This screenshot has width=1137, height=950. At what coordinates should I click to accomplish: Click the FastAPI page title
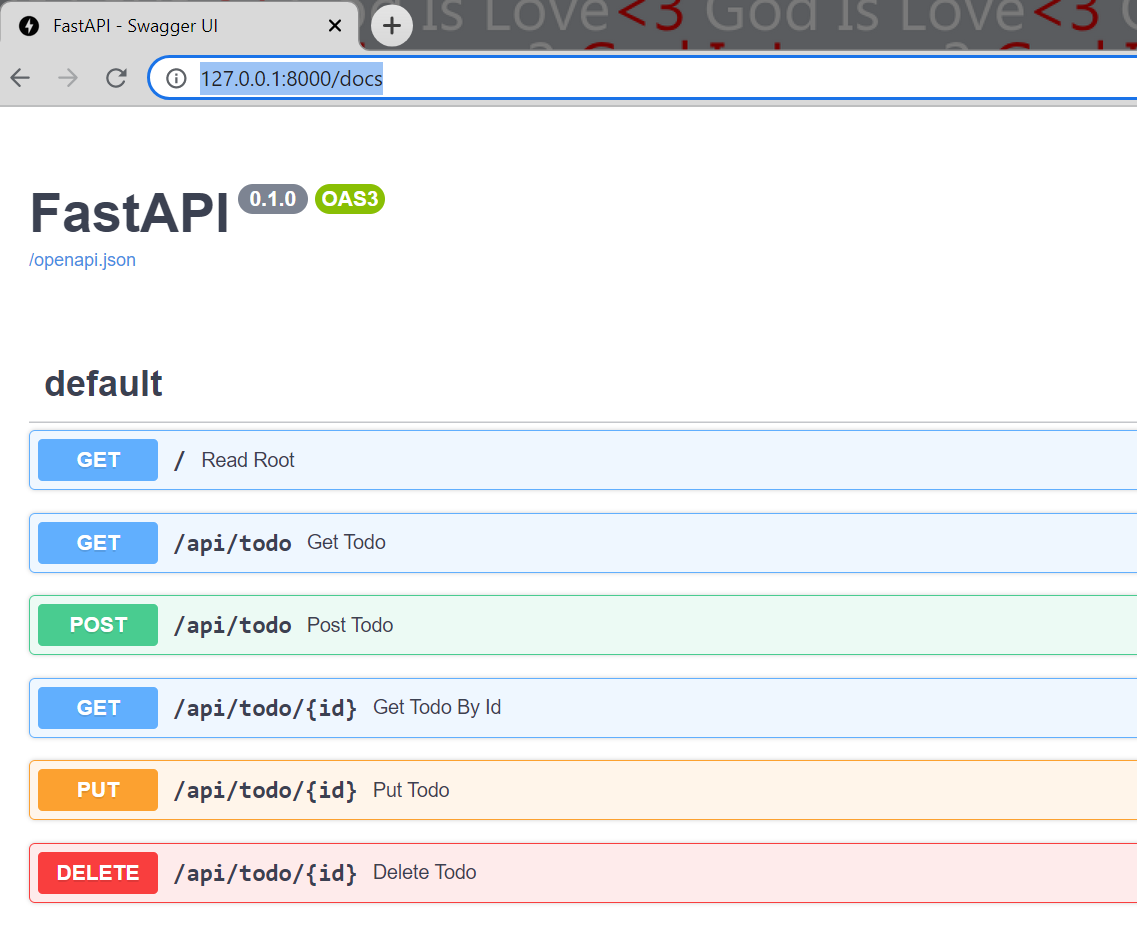(x=129, y=213)
